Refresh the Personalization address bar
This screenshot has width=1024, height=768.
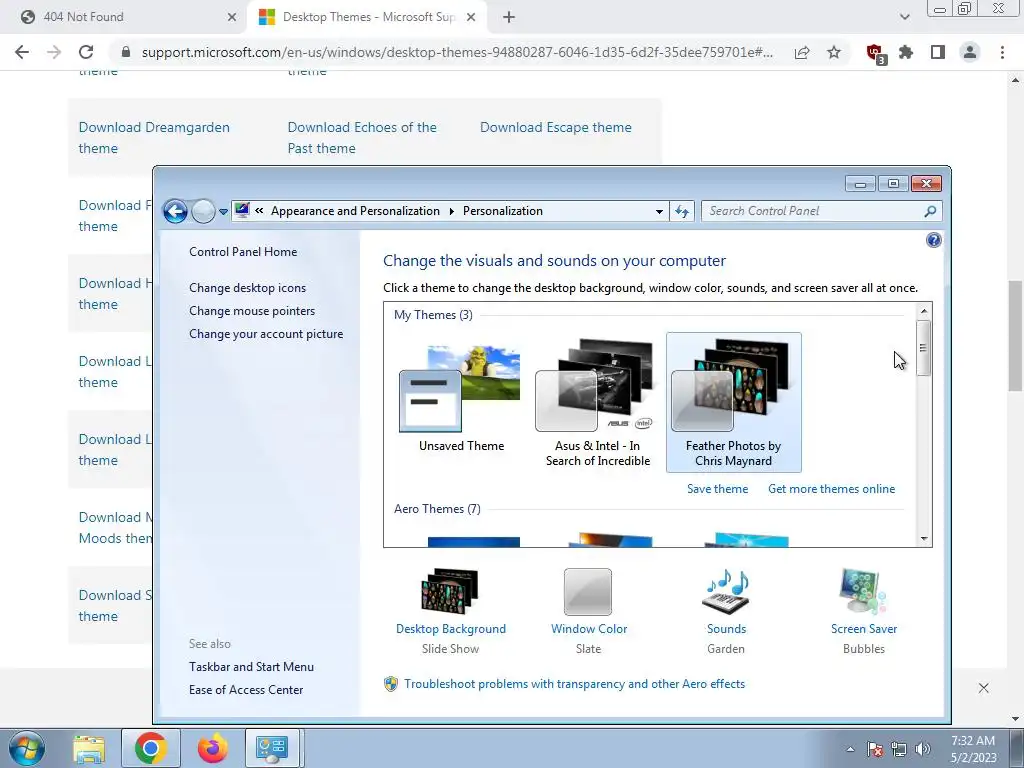point(682,211)
